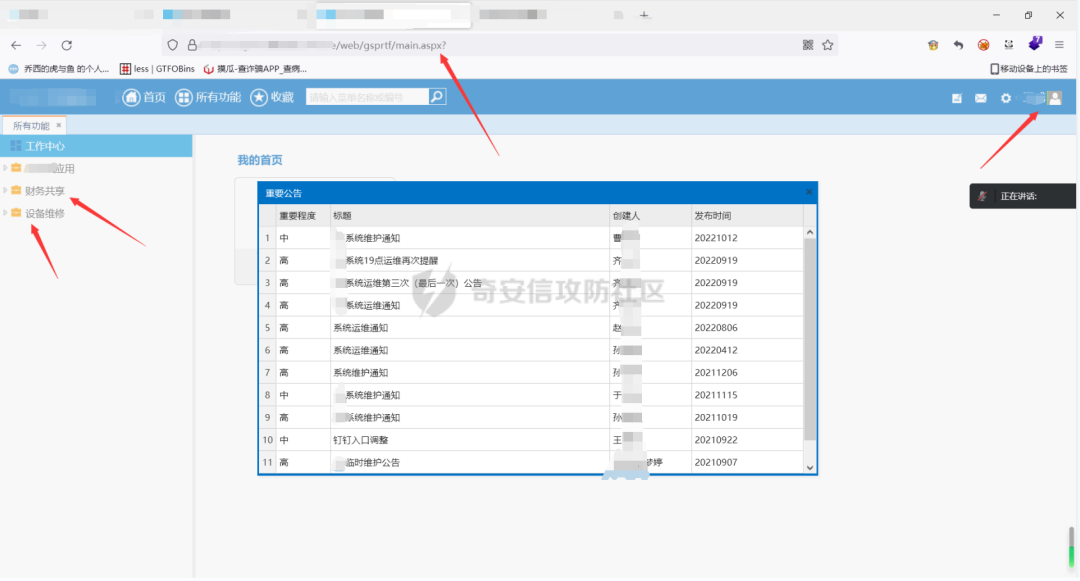The height and width of the screenshot is (581, 1080).
Task: Click the search menu input field
Action: point(367,97)
